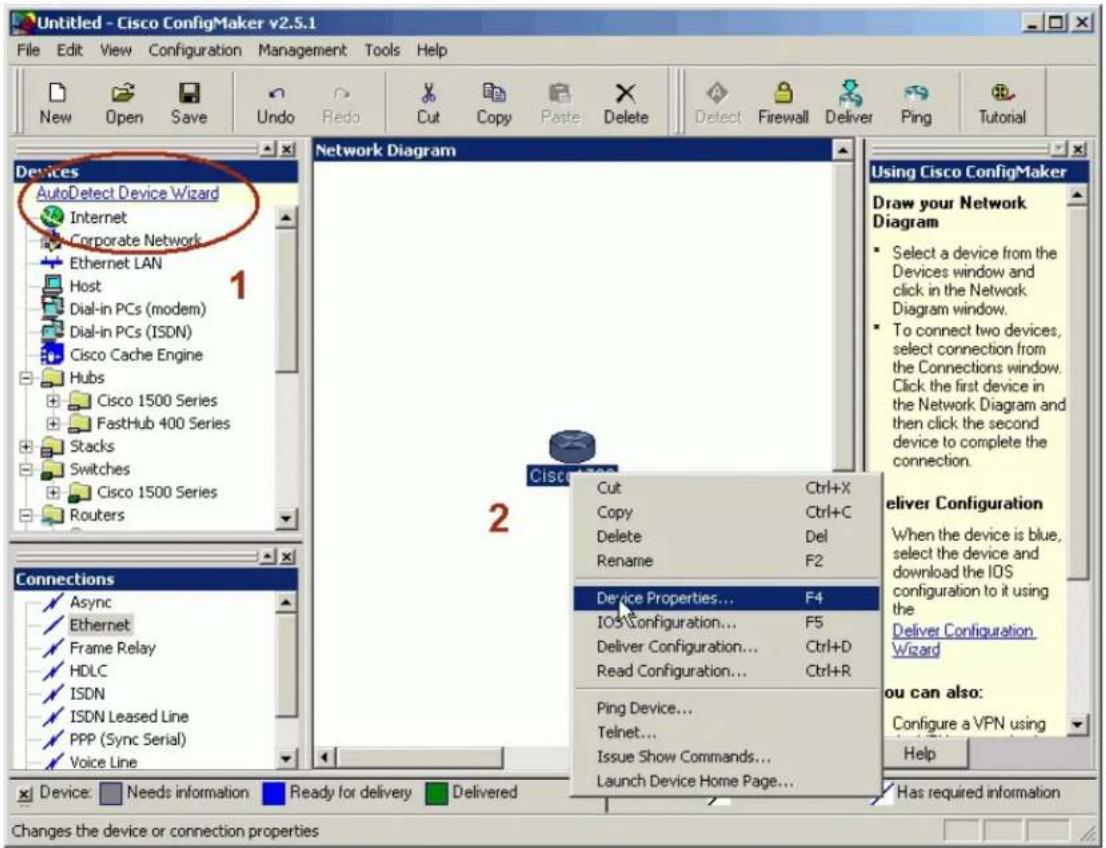The image size is (1106, 848).
Task: Choose Rename in context menu
Action: tap(726, 560)
